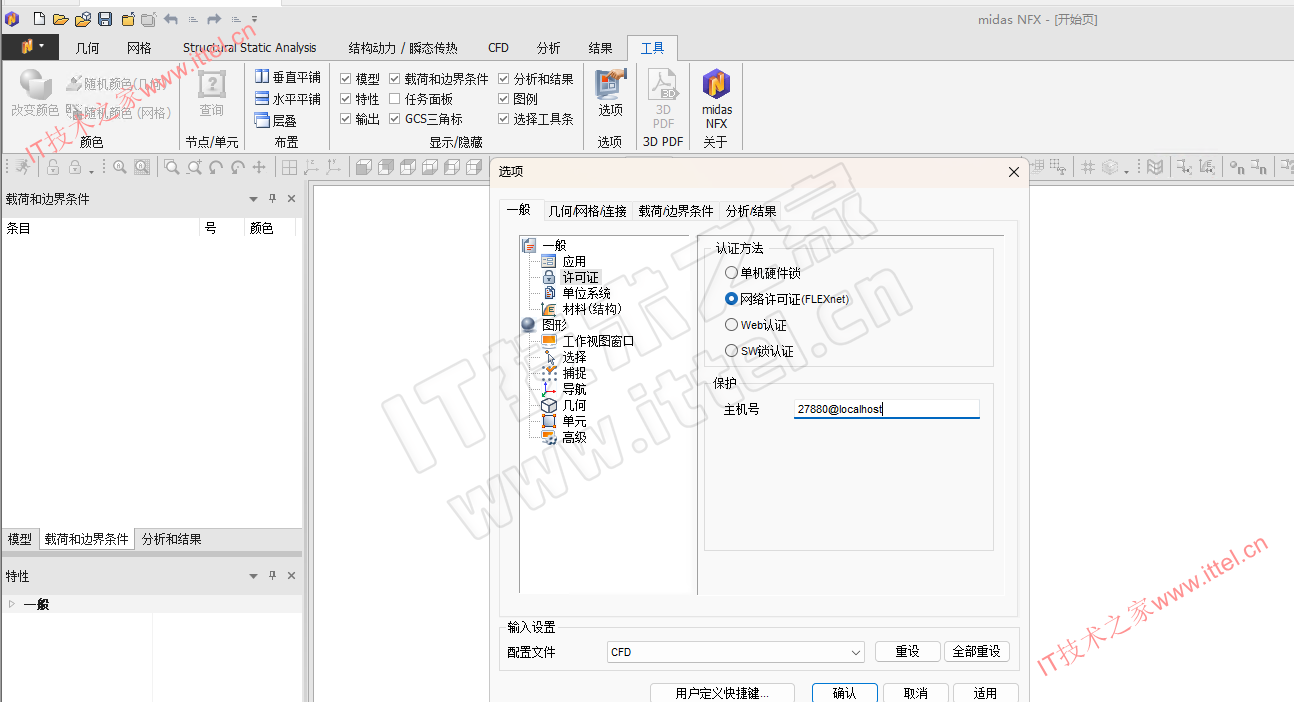Viewport: 1294px width, 702px height.
Task: Switch to the 网格 ribbon tab
Action: (139, 48)
